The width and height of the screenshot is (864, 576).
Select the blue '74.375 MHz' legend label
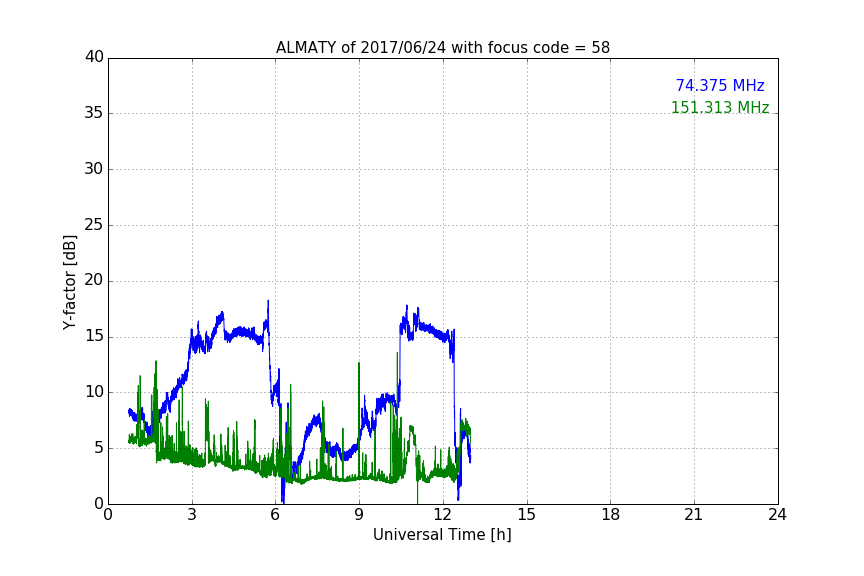click(x=720, y=85)
